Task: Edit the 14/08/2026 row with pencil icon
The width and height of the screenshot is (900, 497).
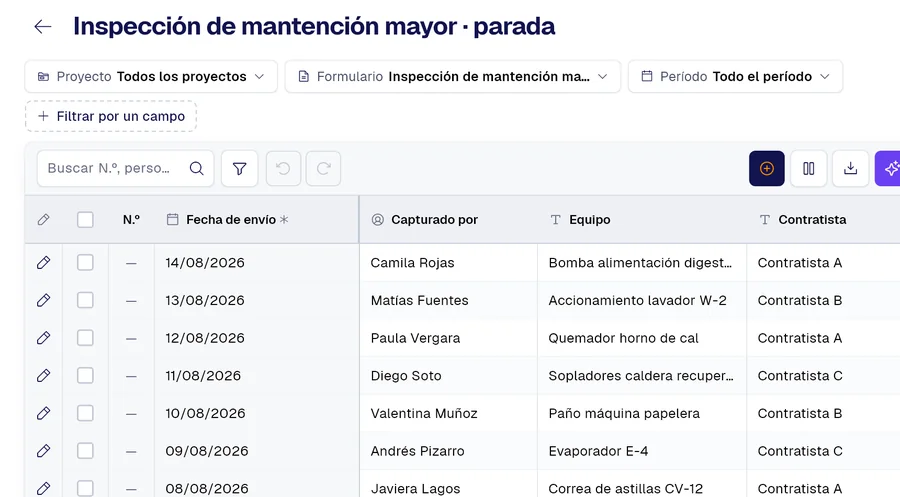Action: (x=43, y=263)
